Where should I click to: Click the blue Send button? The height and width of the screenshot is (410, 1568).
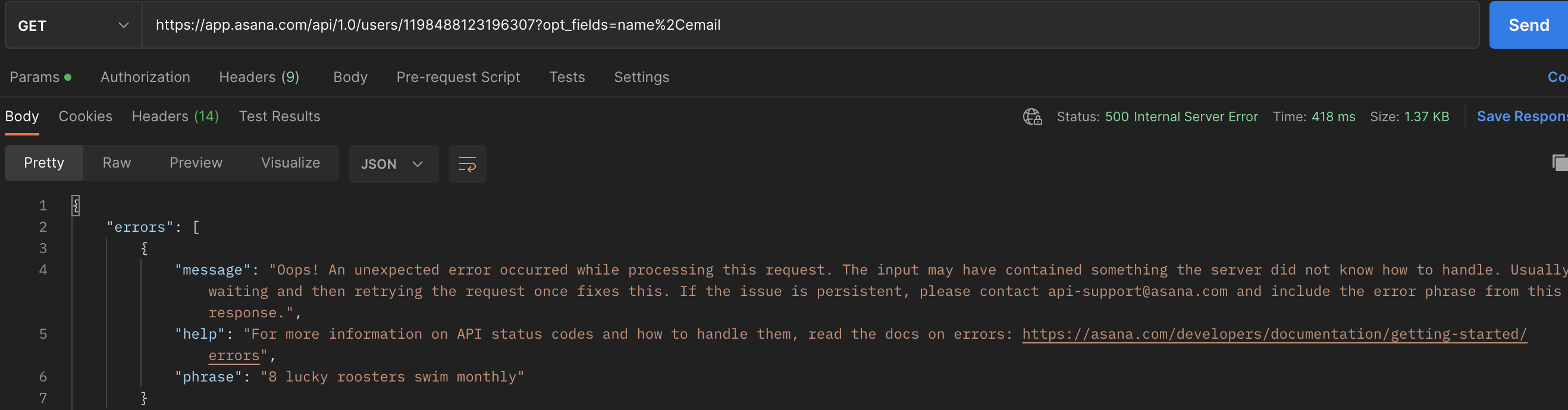(x=1528, y=25)
